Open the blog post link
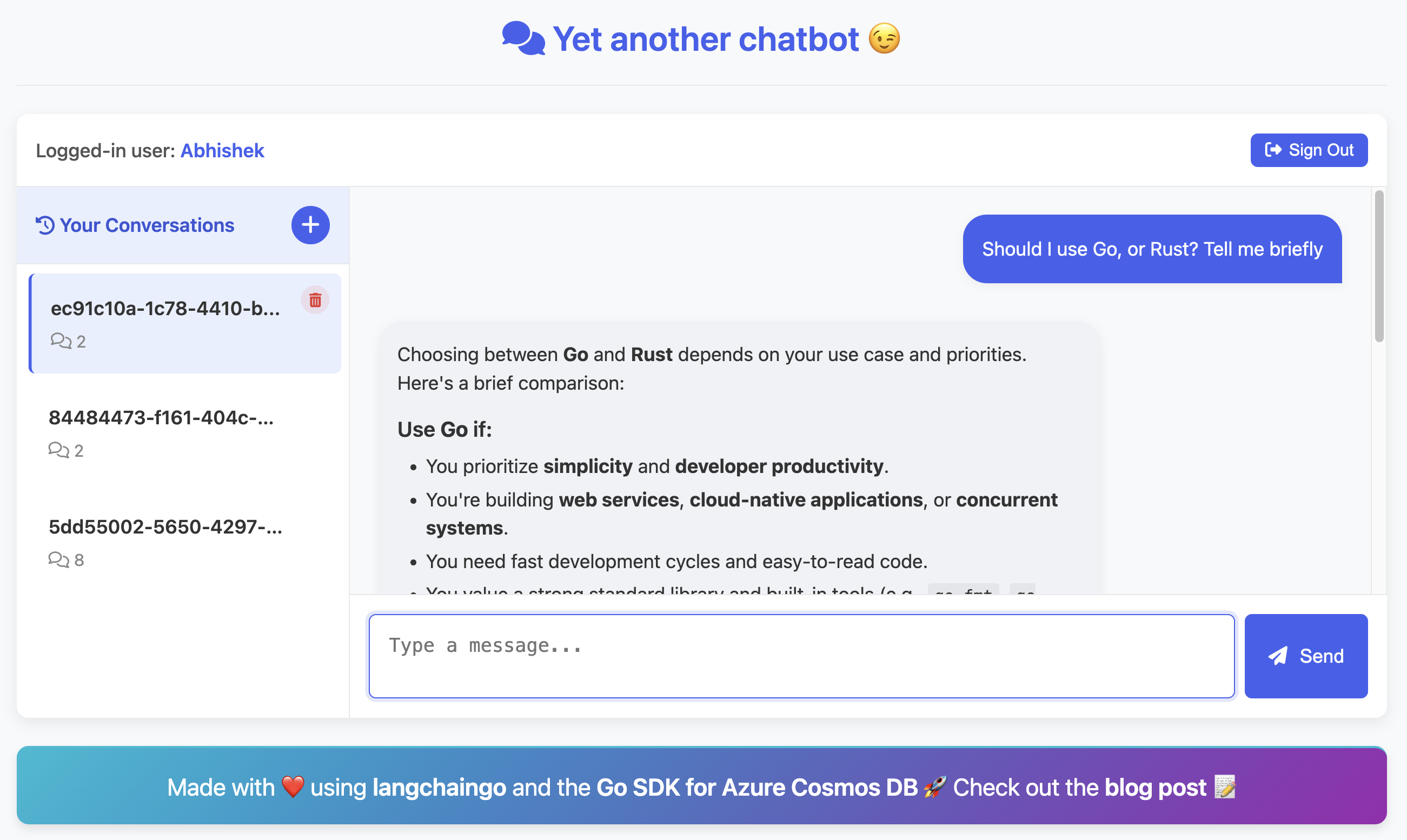This screenshot has height=840, width=1407. pos(1155,788)
